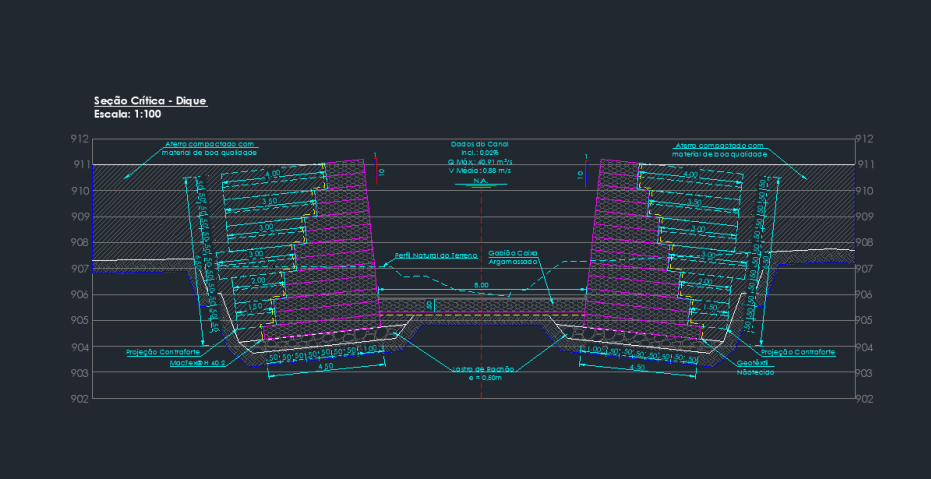This screenshot has height=479, width=931.
Task: Click the right "Projeção Contraforte" label
Action: click(798, 352)
